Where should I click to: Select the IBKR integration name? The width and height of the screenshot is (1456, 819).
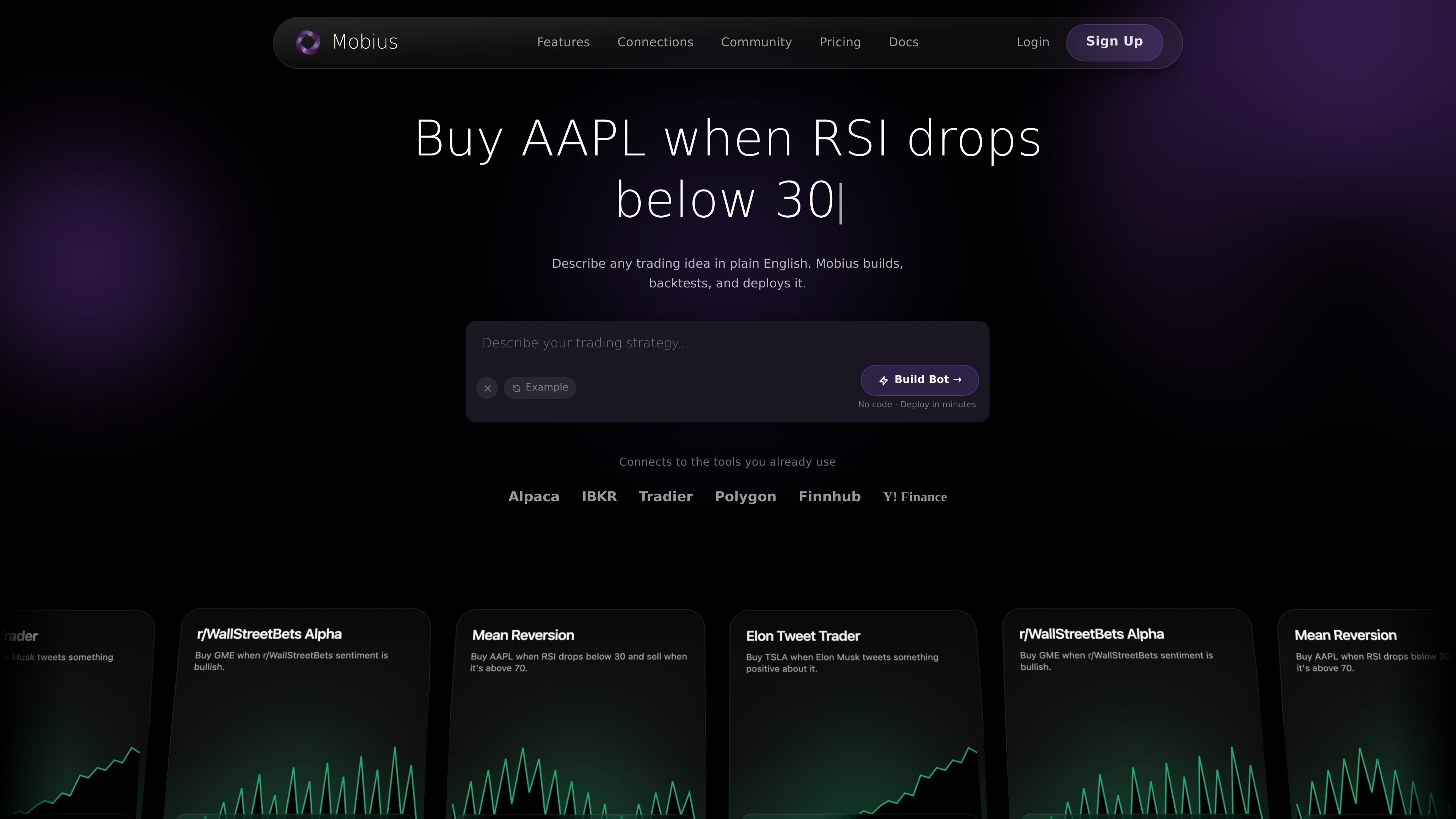[x=599, y=497]
